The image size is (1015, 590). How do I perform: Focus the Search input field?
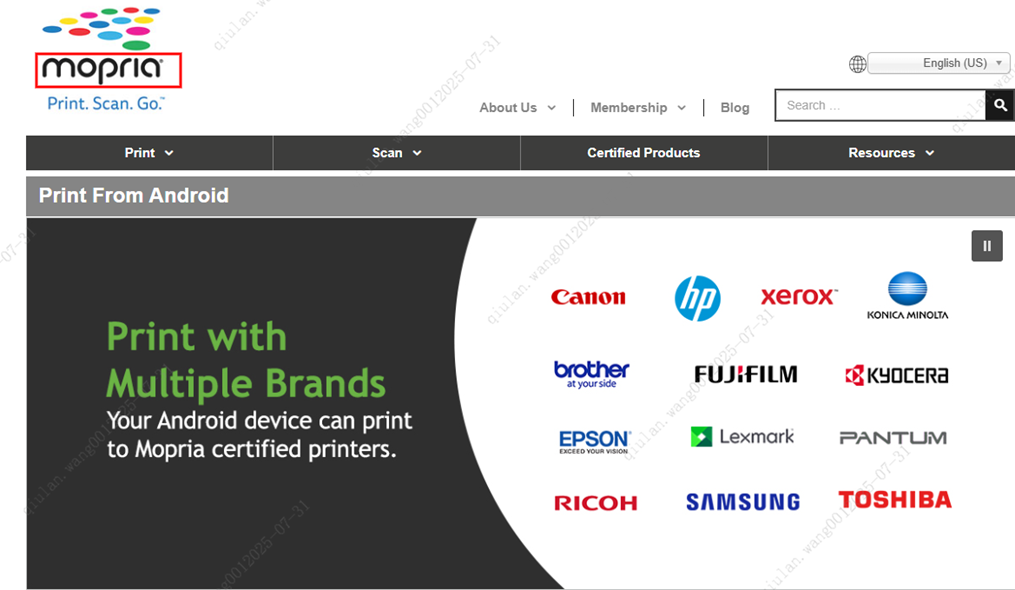pyautogui.click(x=880, y=105)
